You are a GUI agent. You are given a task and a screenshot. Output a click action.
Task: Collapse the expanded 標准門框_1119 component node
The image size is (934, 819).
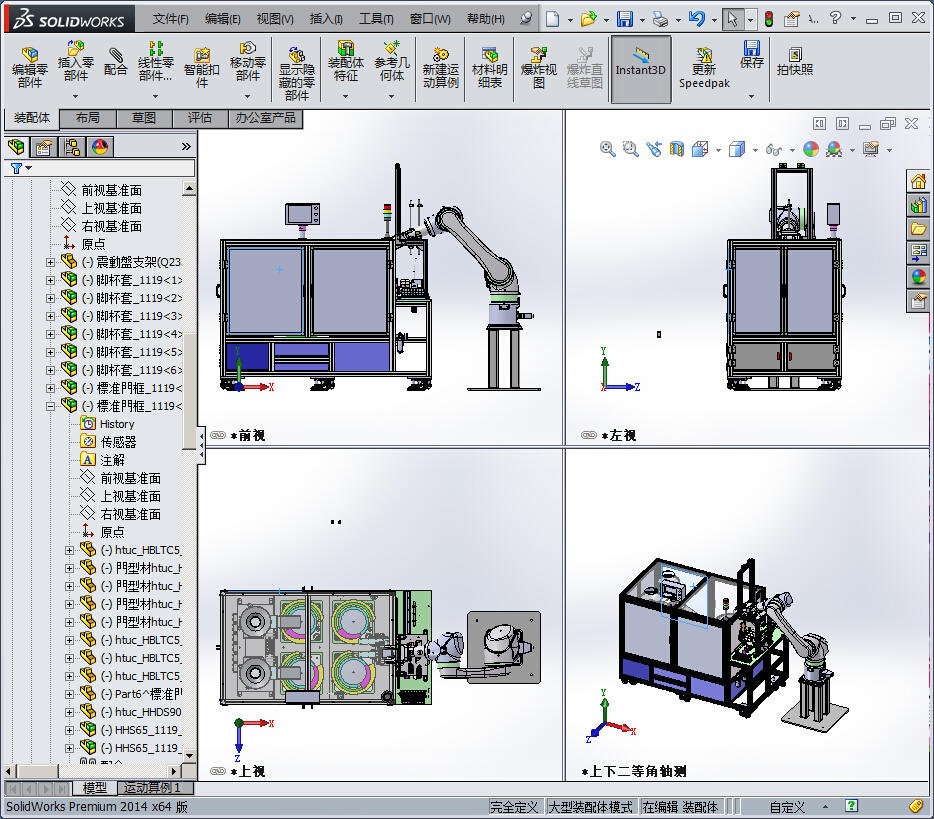[51, 406]
